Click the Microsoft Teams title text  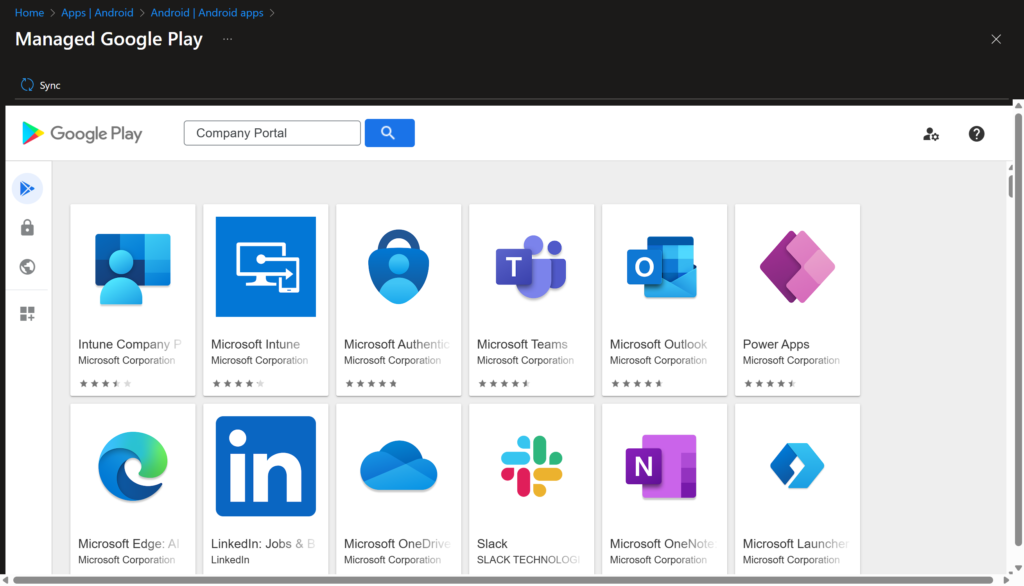point(522,344)
